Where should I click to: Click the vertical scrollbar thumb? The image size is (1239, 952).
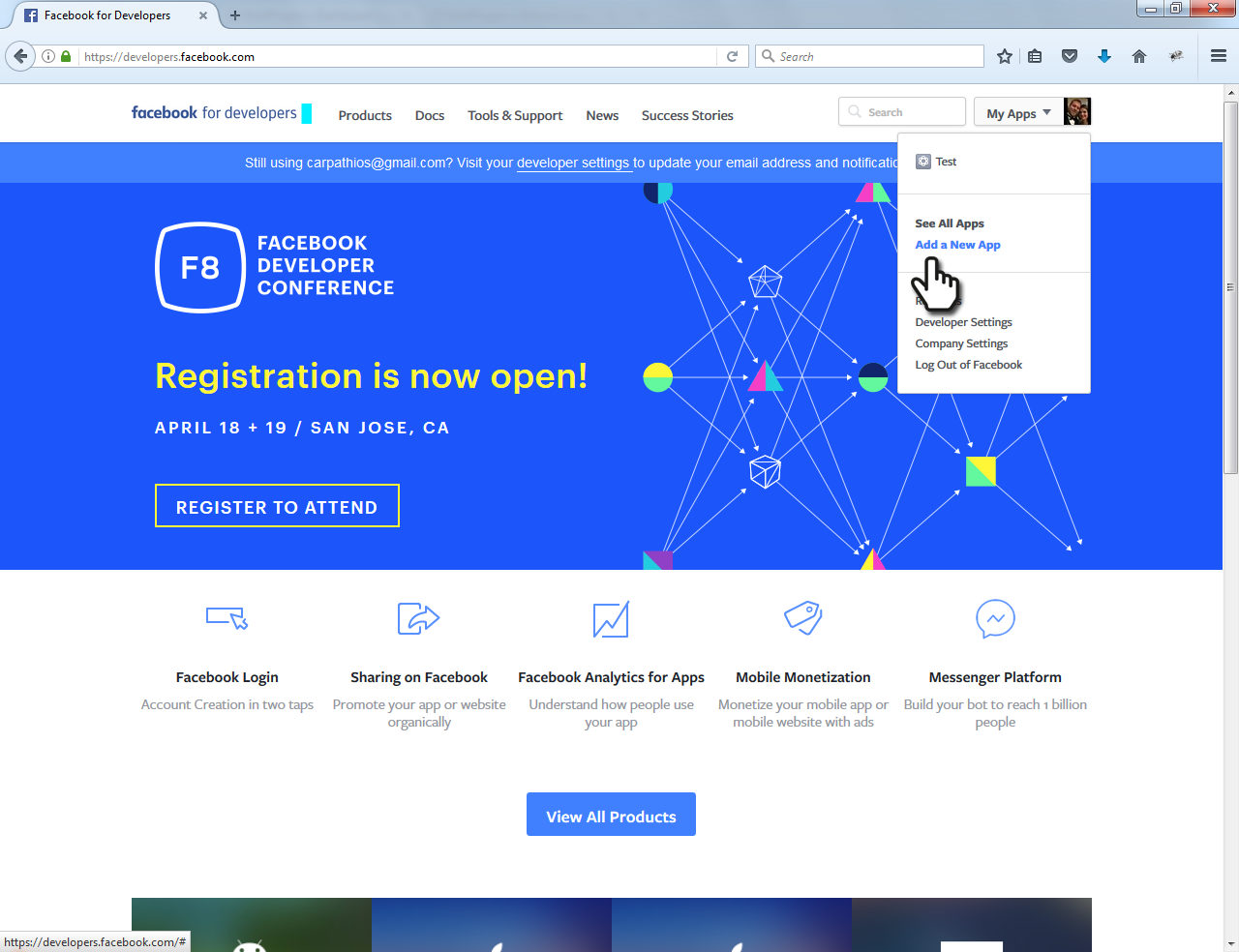(1231, 287)
